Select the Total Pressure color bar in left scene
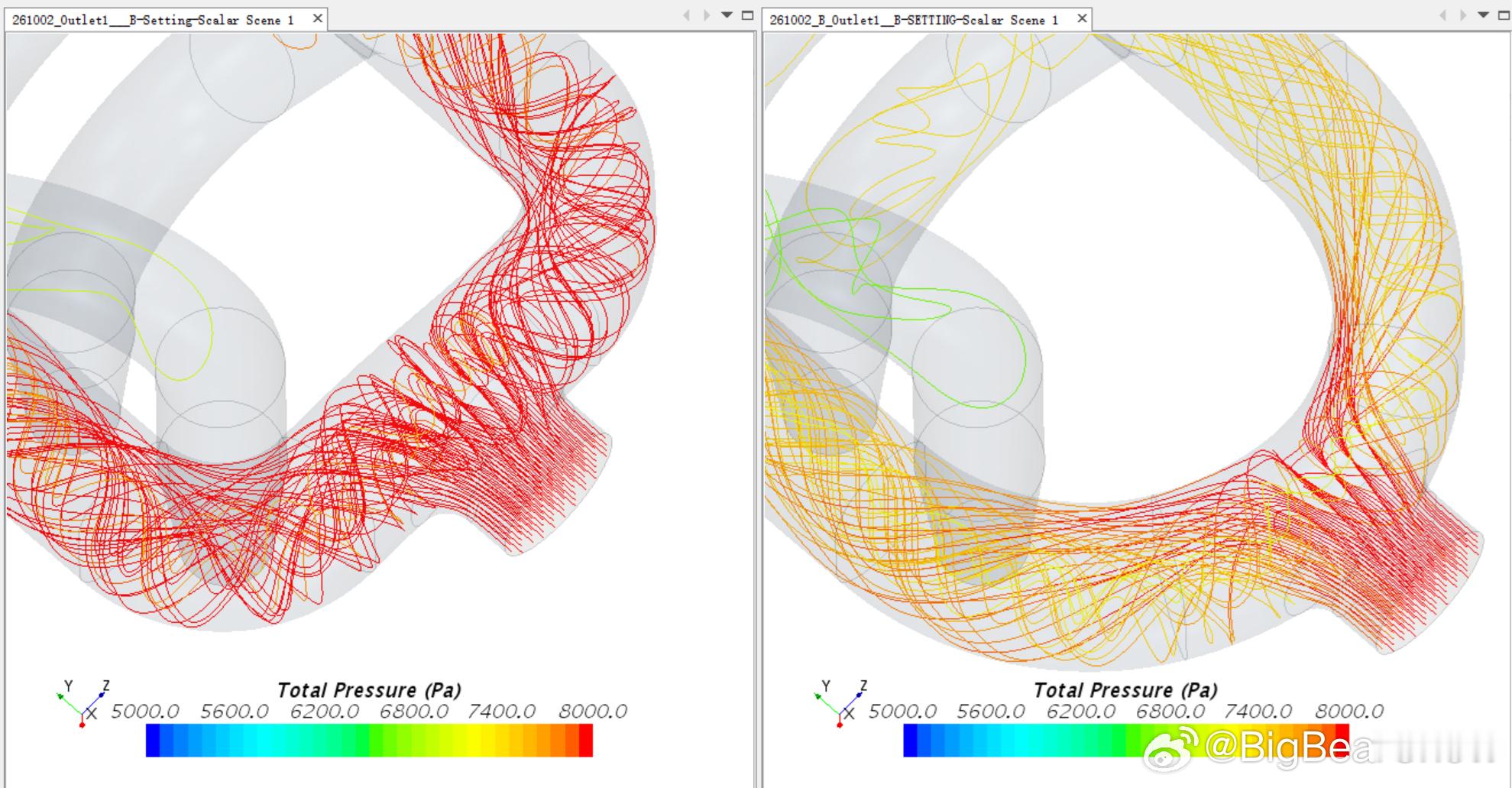The image size is (1512, 788). pos(369,741)
